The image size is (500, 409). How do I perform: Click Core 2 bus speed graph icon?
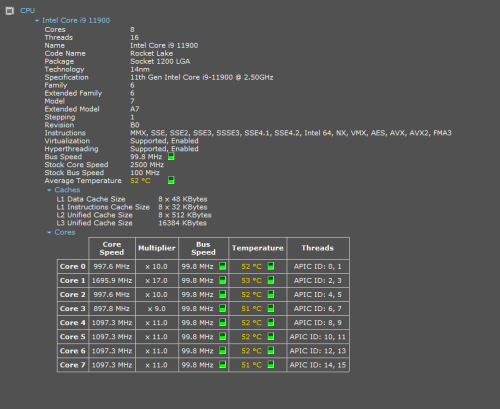(223, 294)
